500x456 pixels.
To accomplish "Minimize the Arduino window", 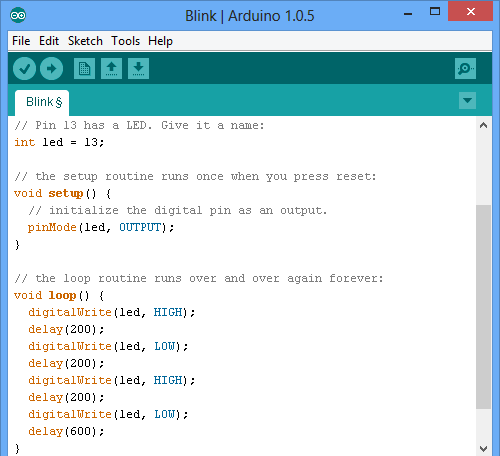I will pos(408,13).
